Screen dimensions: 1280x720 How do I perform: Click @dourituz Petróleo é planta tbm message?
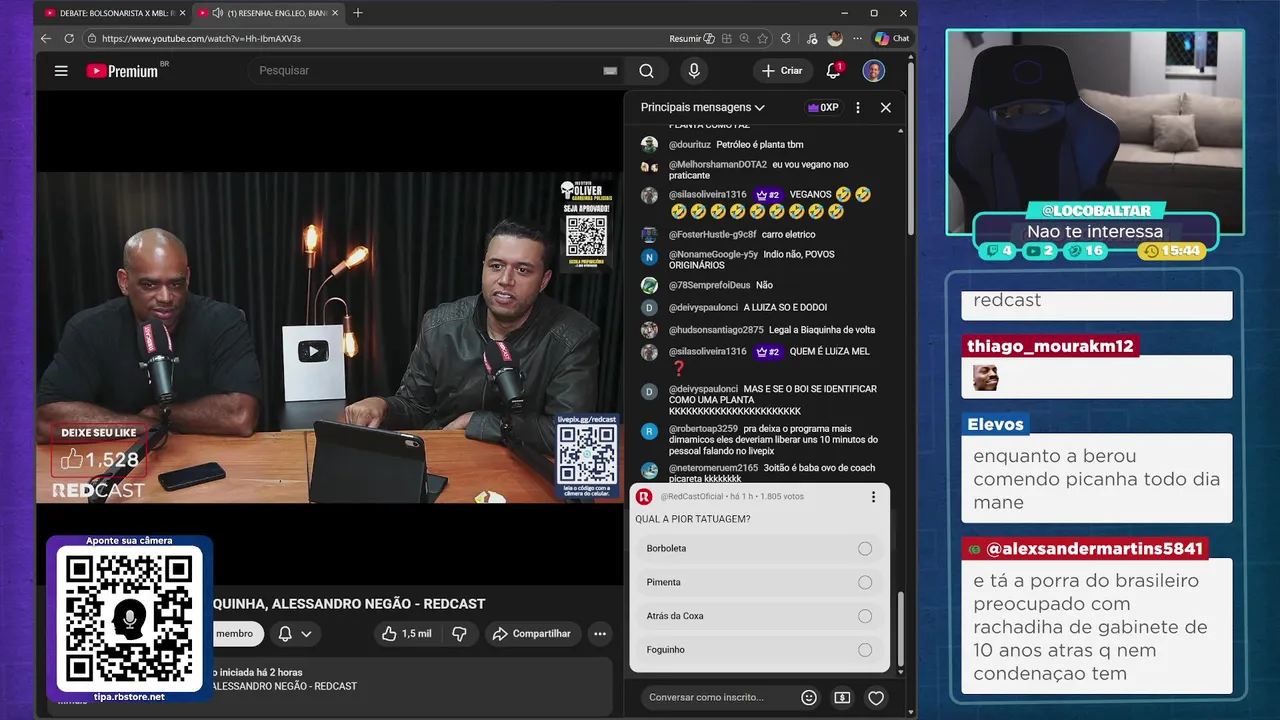point(760,145)
